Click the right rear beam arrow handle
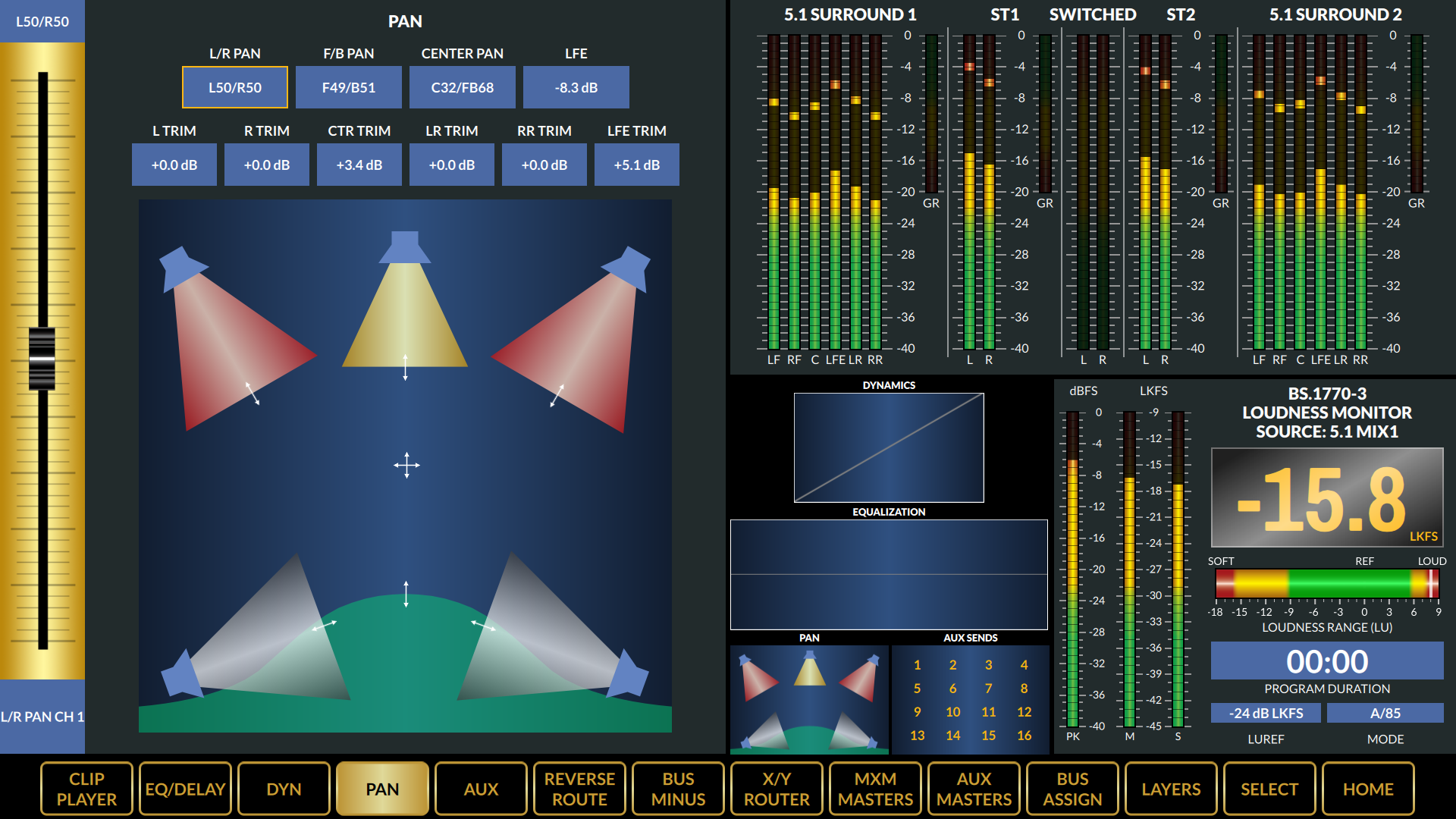The width and height of the screenshot is (1456, 819). 483,625
